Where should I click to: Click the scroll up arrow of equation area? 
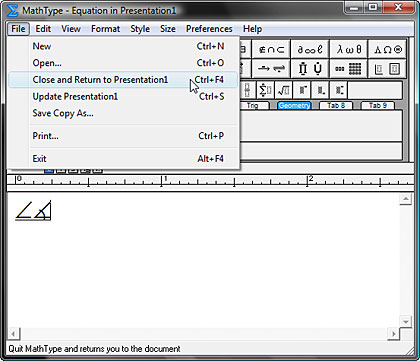[x=405, y=199]
